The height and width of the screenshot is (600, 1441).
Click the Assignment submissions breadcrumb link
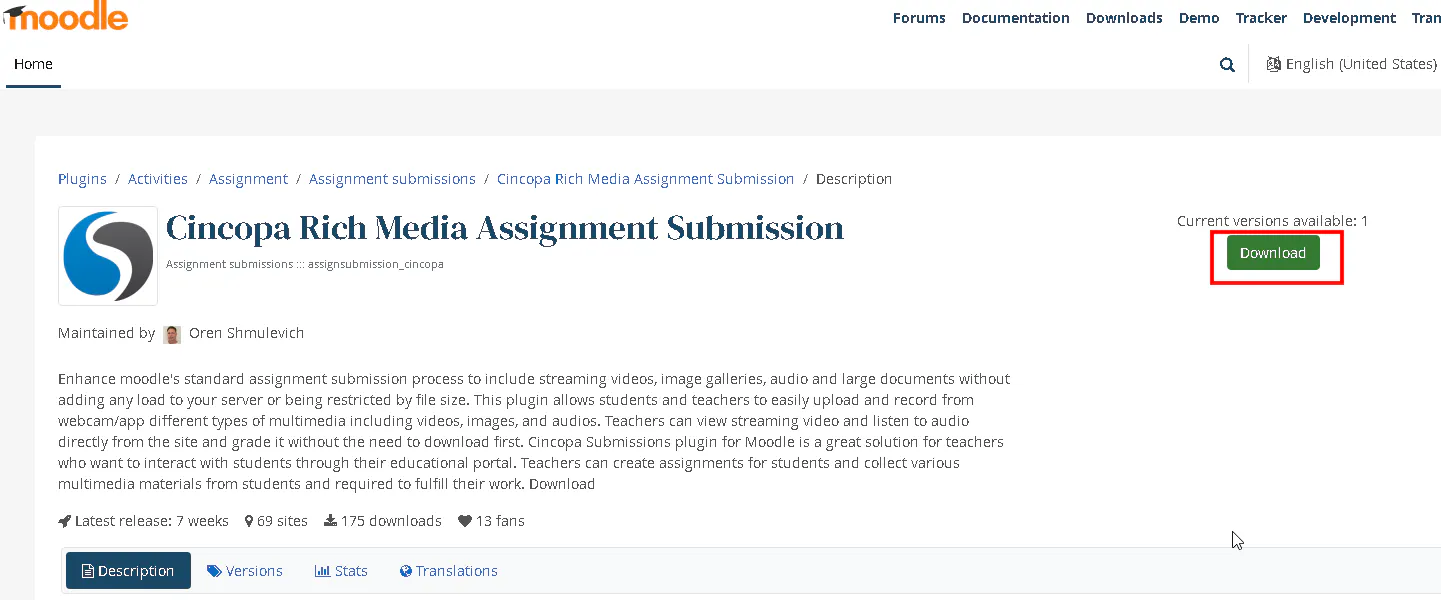[392, 179]
